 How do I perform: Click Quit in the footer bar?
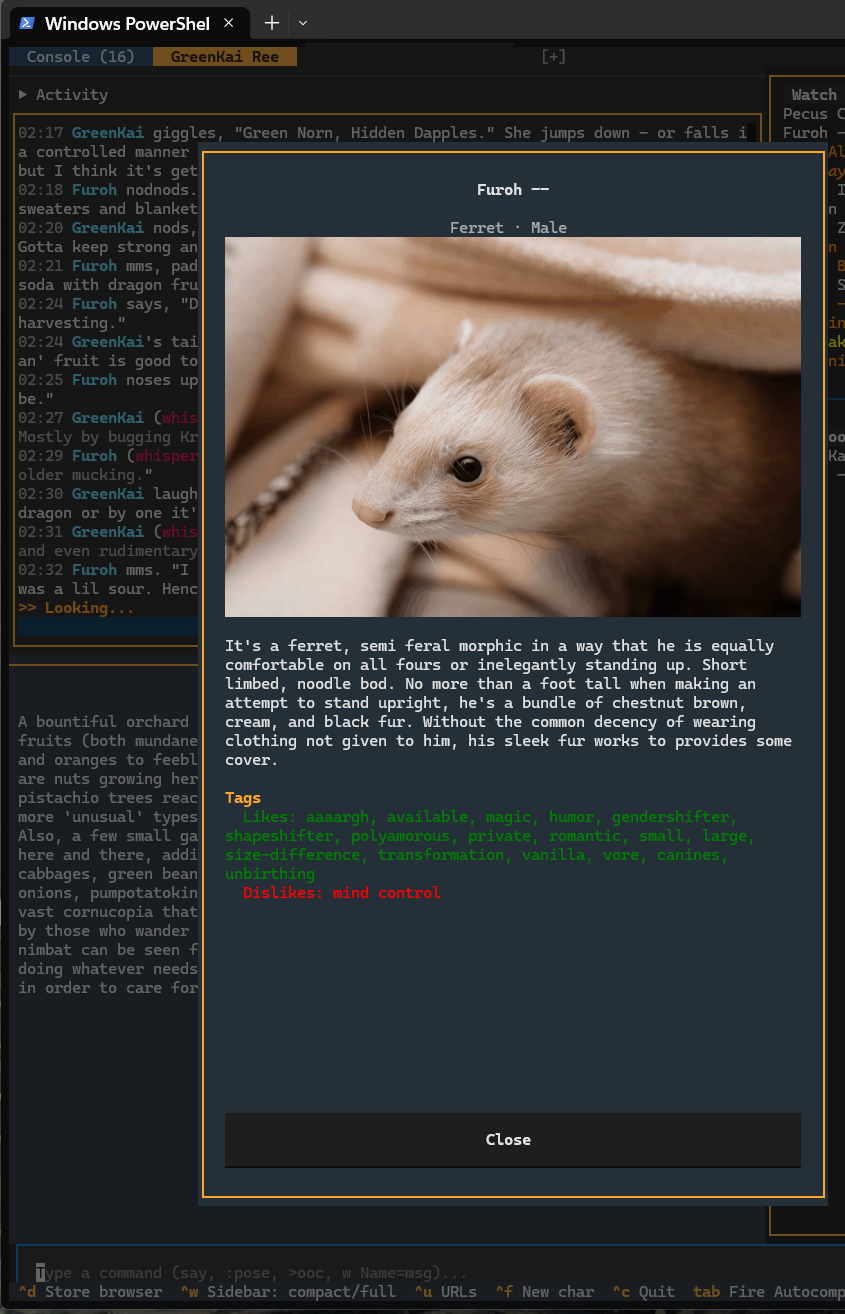(x=644, y=1292)
